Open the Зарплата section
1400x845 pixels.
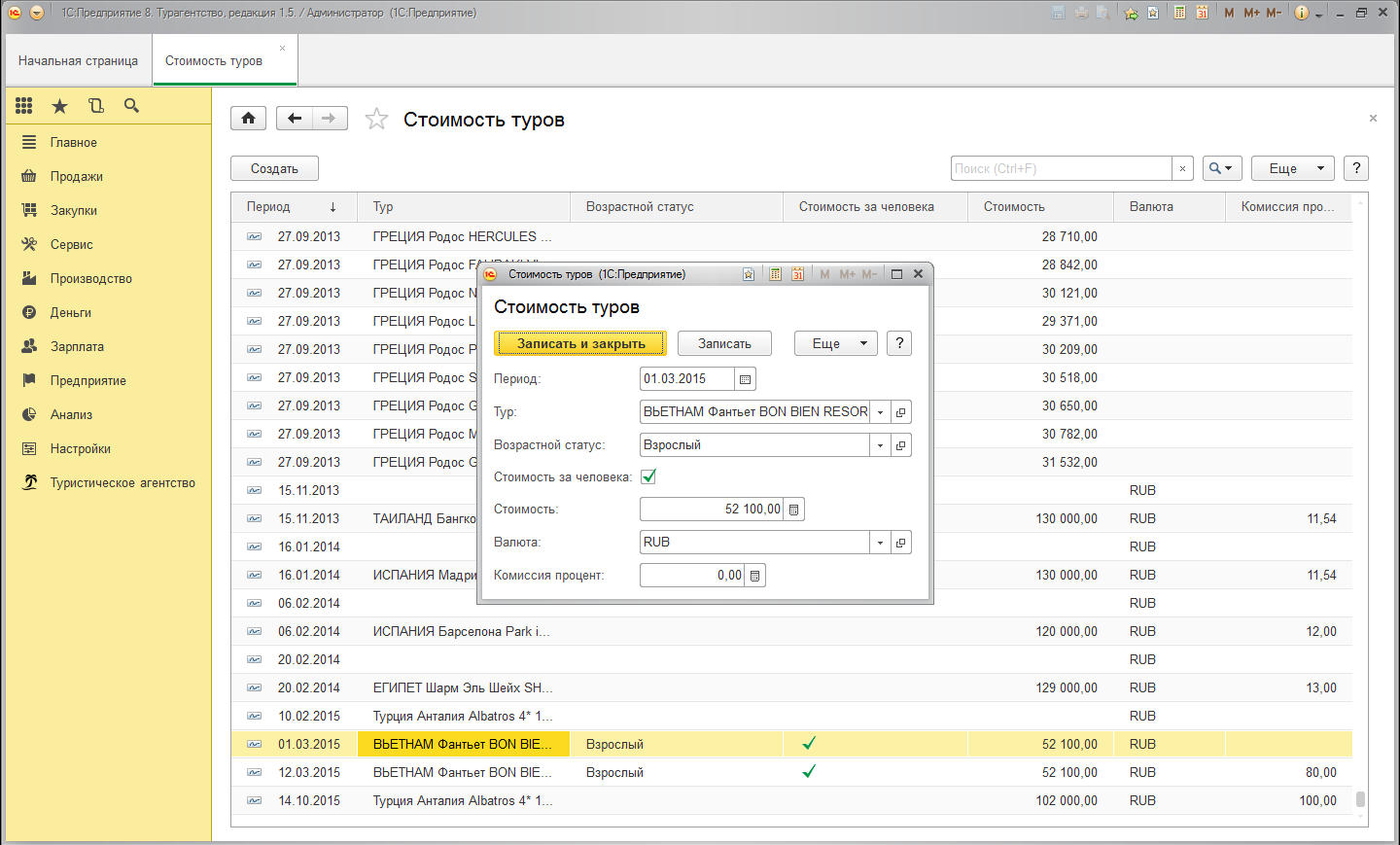77,346
